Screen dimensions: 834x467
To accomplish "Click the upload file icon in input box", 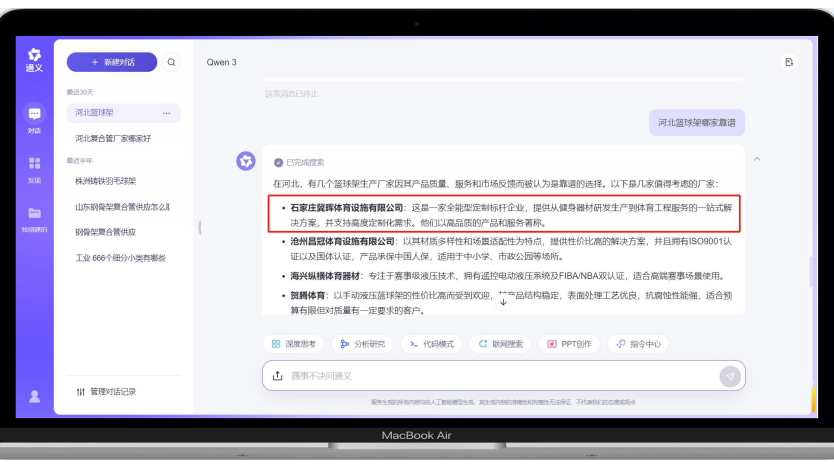I will [x=278, y=376].
